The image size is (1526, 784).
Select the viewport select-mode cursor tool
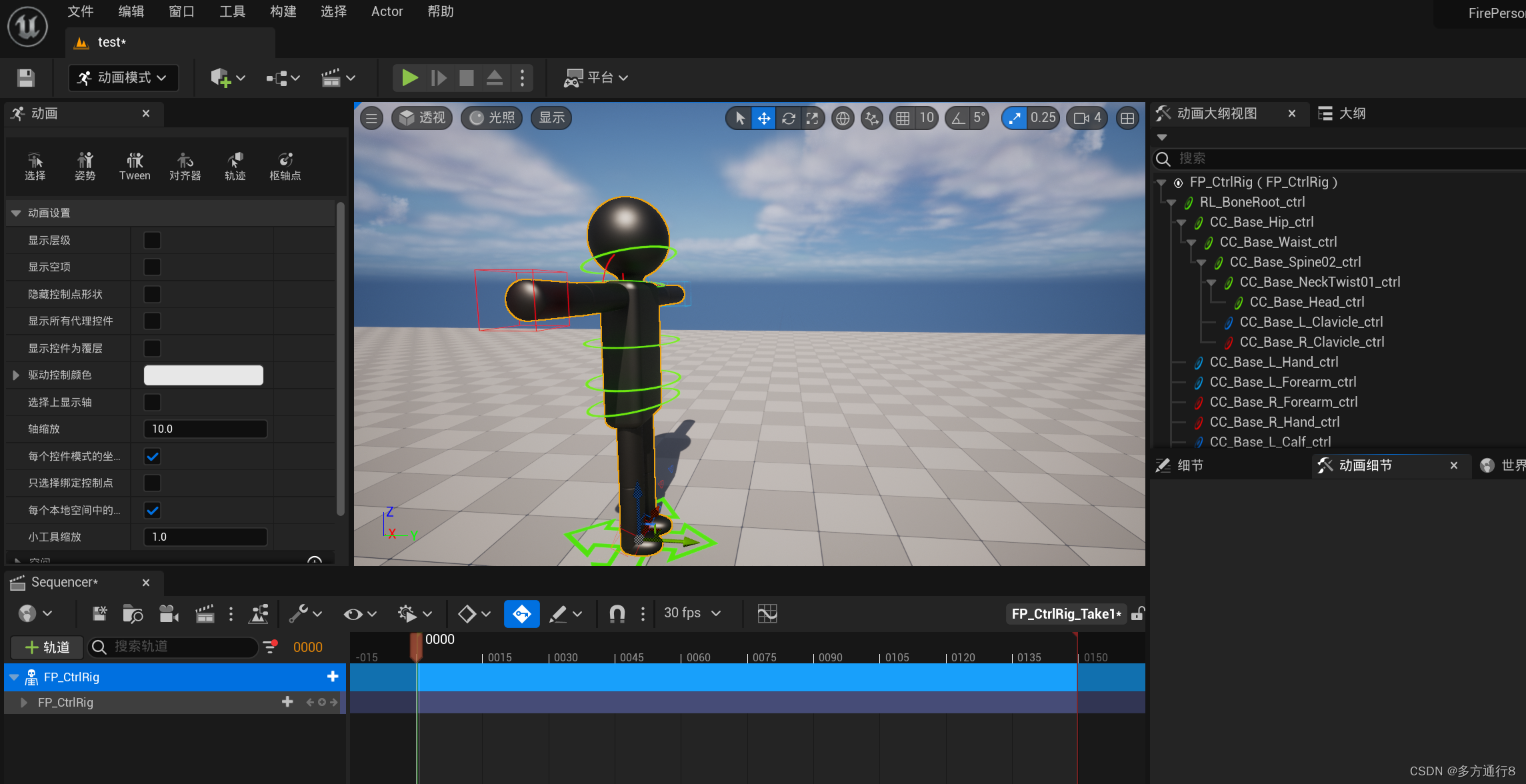click(x=739, y=119)
